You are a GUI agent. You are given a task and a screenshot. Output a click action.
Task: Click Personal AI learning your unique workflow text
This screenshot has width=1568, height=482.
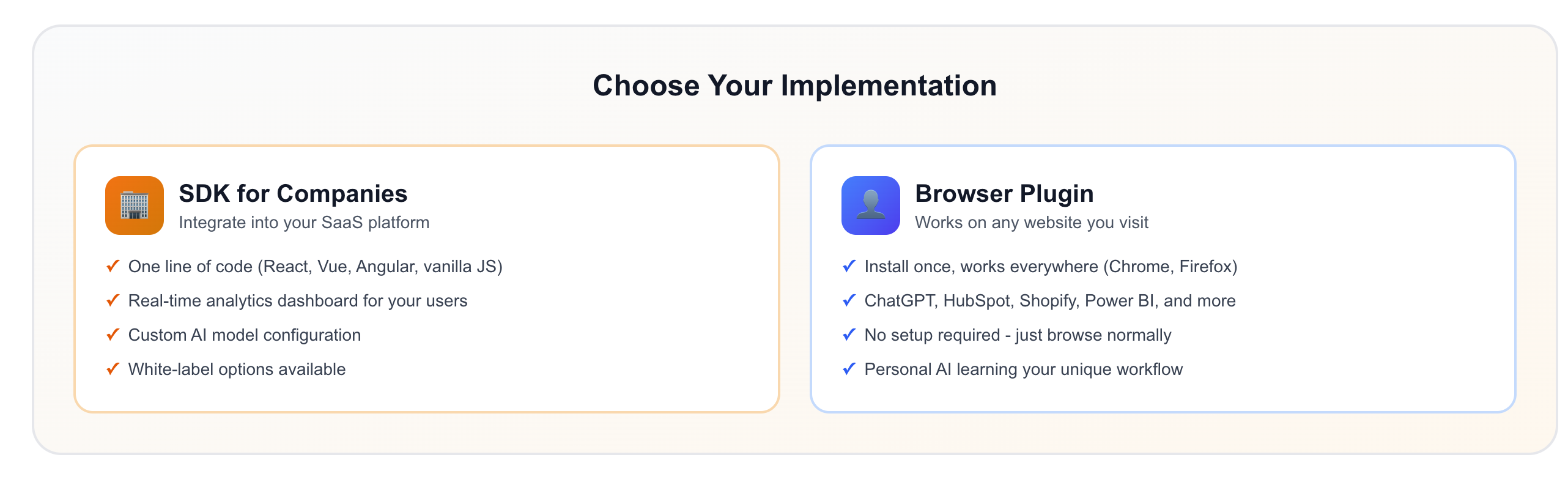coord(1024,369)
